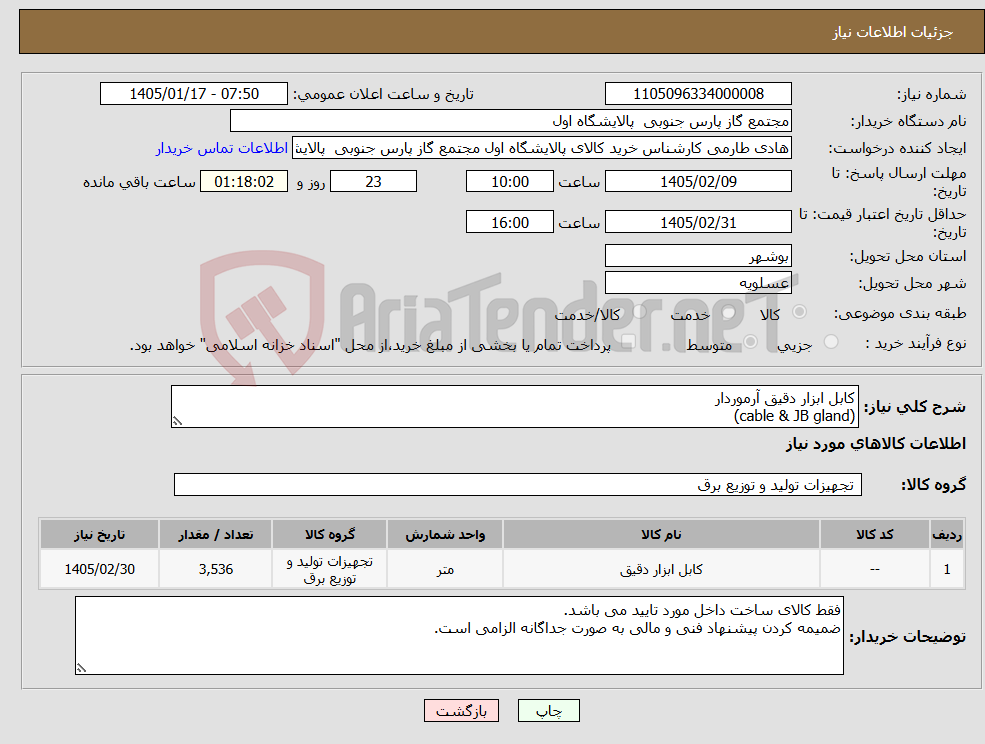Click the general description text area

point(514,407)
